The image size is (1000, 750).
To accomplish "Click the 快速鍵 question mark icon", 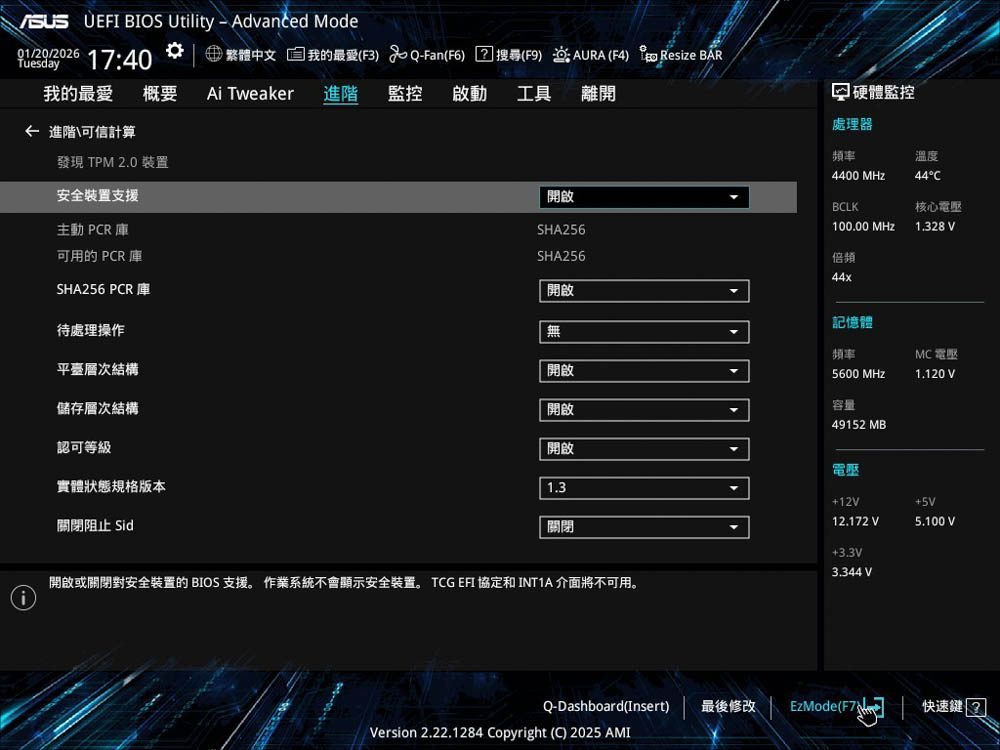I will (976, 707).
